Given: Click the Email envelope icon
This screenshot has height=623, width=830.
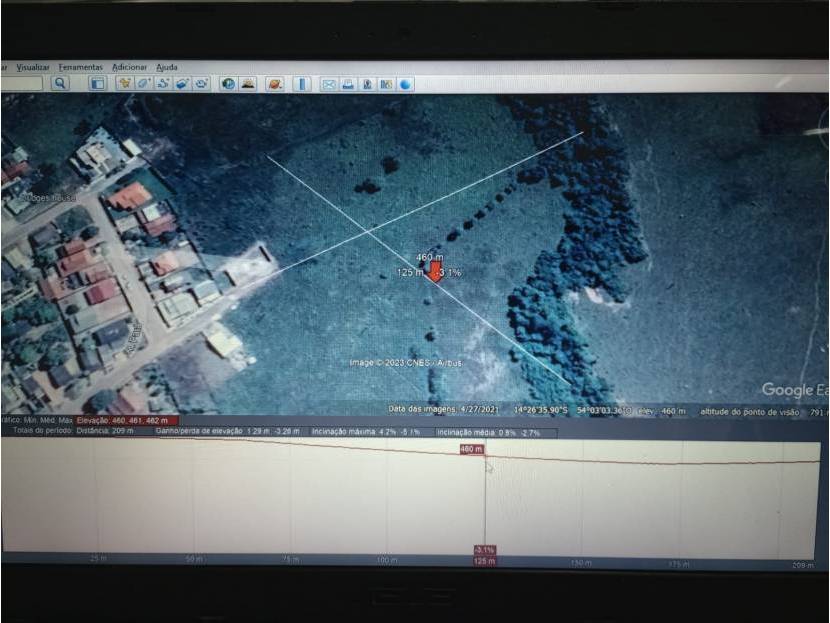Looking at the screenshot, I should tap(329, 84).
